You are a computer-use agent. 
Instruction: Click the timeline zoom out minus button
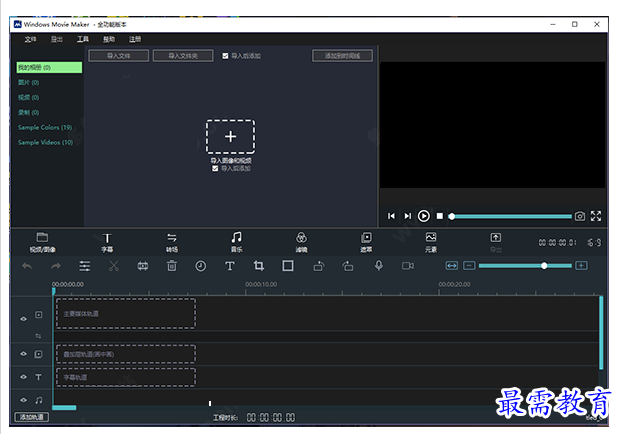(469, 266)
